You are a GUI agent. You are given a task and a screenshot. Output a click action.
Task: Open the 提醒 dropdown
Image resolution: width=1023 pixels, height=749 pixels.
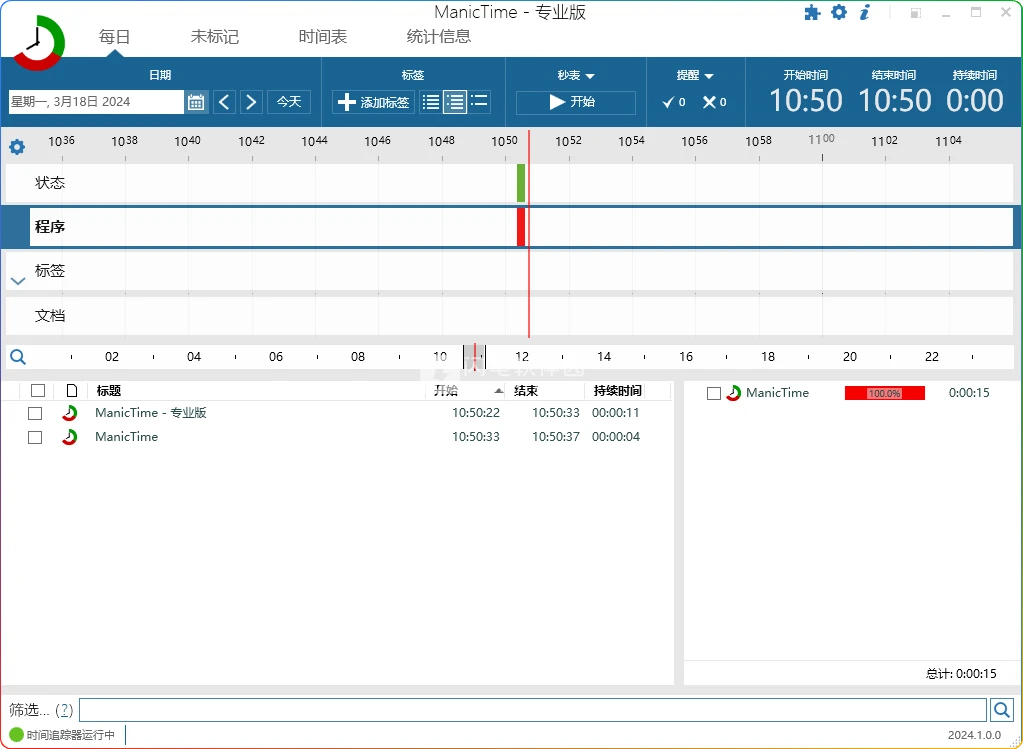pyautogui.click(x=695, y=76)
